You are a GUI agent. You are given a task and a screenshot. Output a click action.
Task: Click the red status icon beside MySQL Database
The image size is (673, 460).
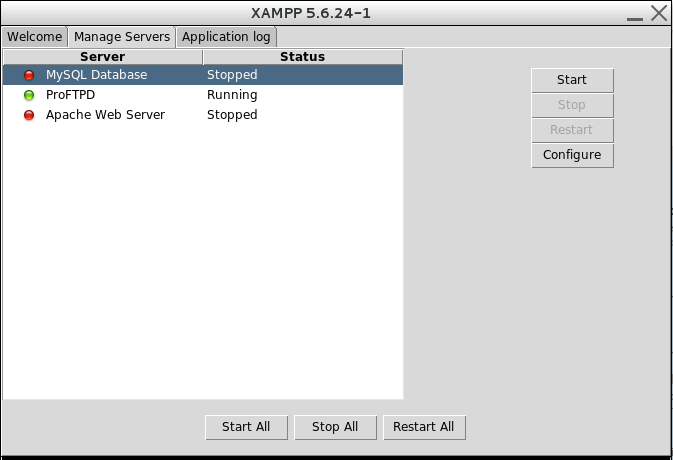tap(29, 75)
